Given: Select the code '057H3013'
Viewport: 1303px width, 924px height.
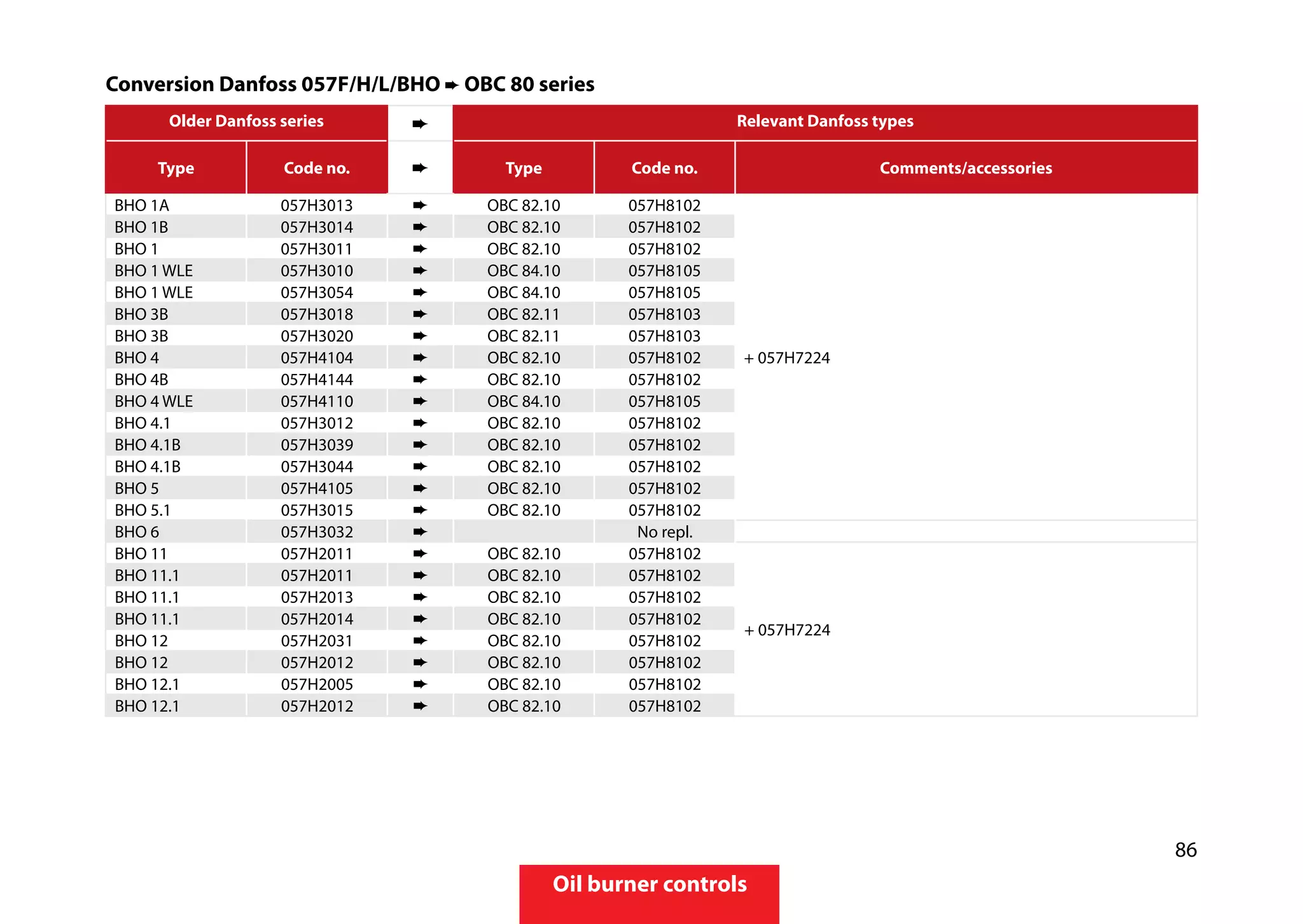Looking at the screenshot, I should click(x=317, y=205).
